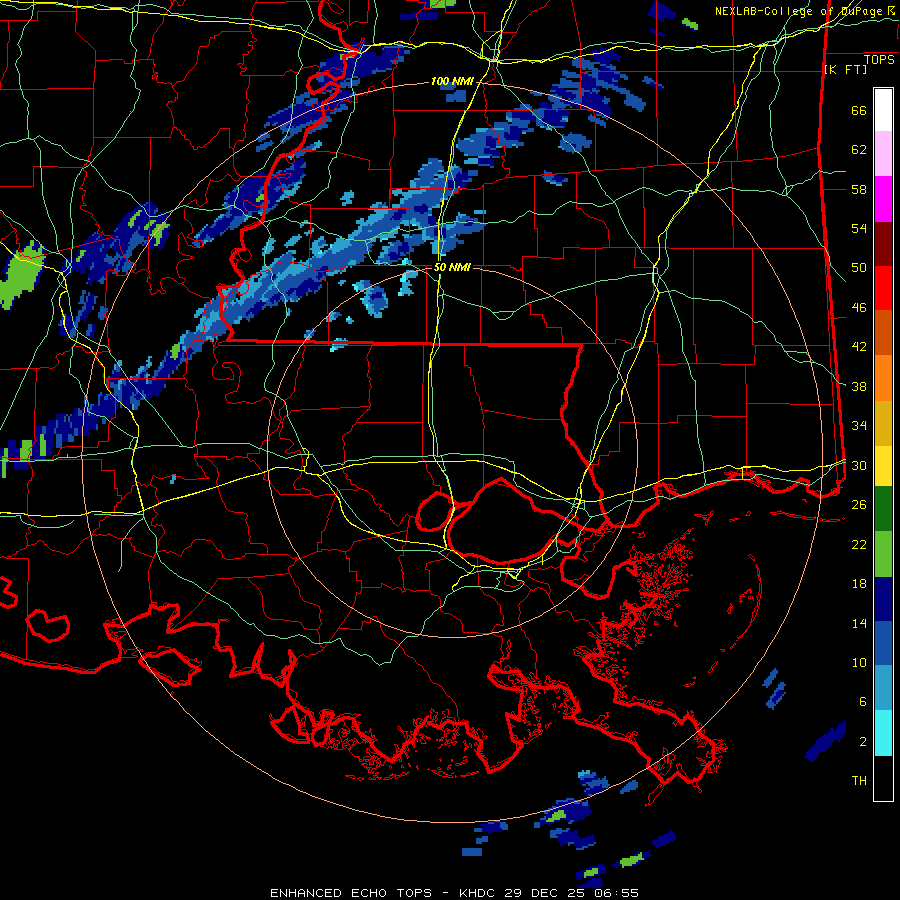Click the TH legend label

[x=859, y=781]
